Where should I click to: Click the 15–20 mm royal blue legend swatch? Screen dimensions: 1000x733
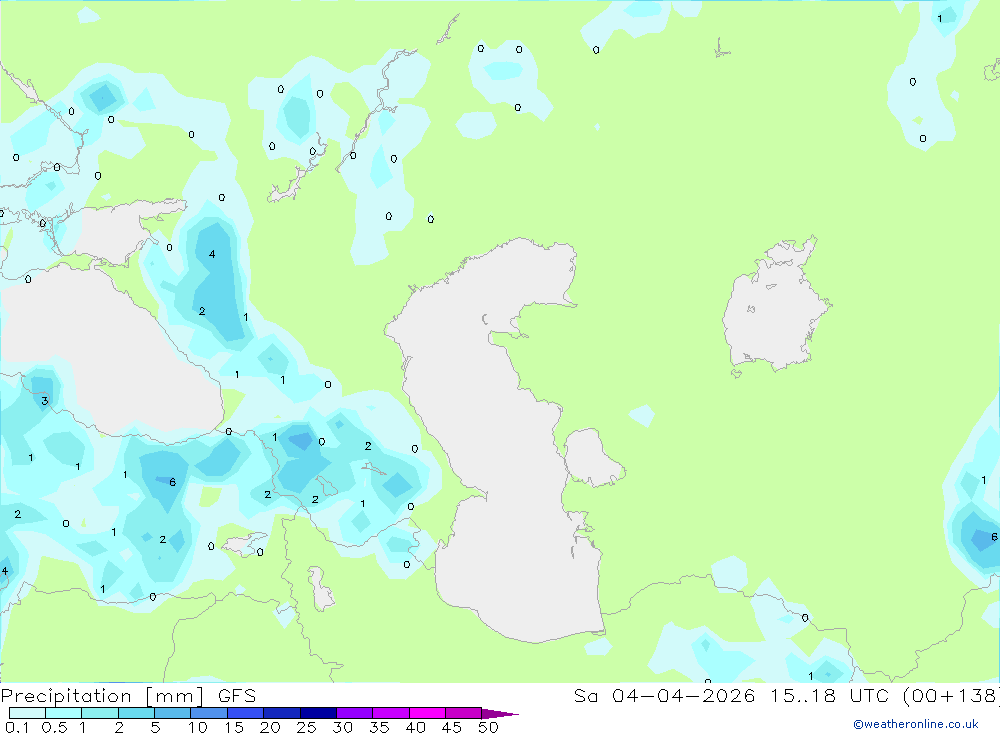click(x=246, y=713)
